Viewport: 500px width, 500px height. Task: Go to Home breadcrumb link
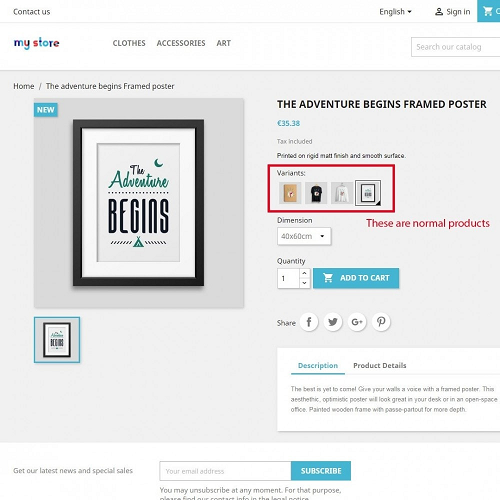tap(24, 86)
